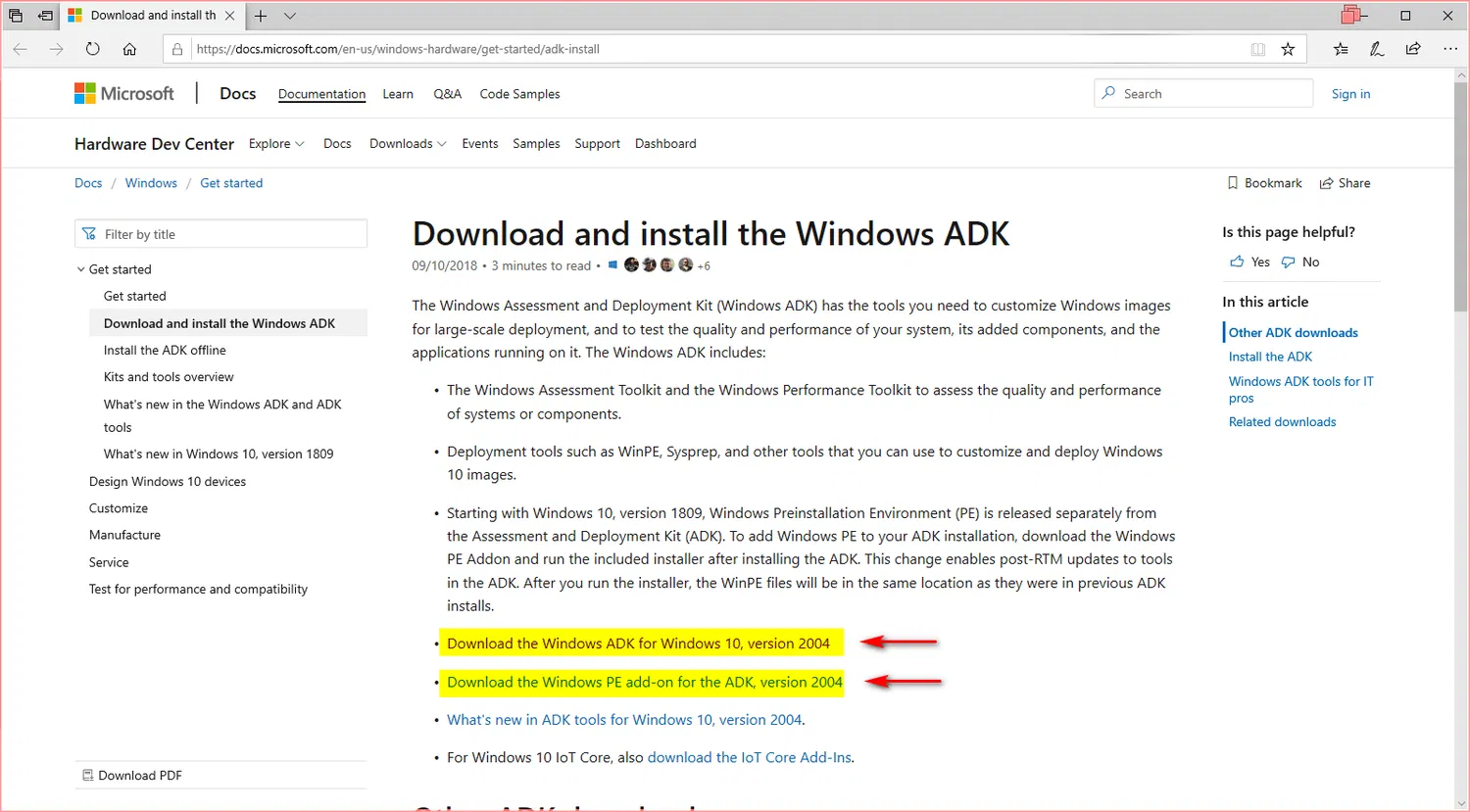The width and height of the screenshot is (1470, 812).
Task: Add this page to favorites
Action: pyautogui.click(x=1288, y=49)
